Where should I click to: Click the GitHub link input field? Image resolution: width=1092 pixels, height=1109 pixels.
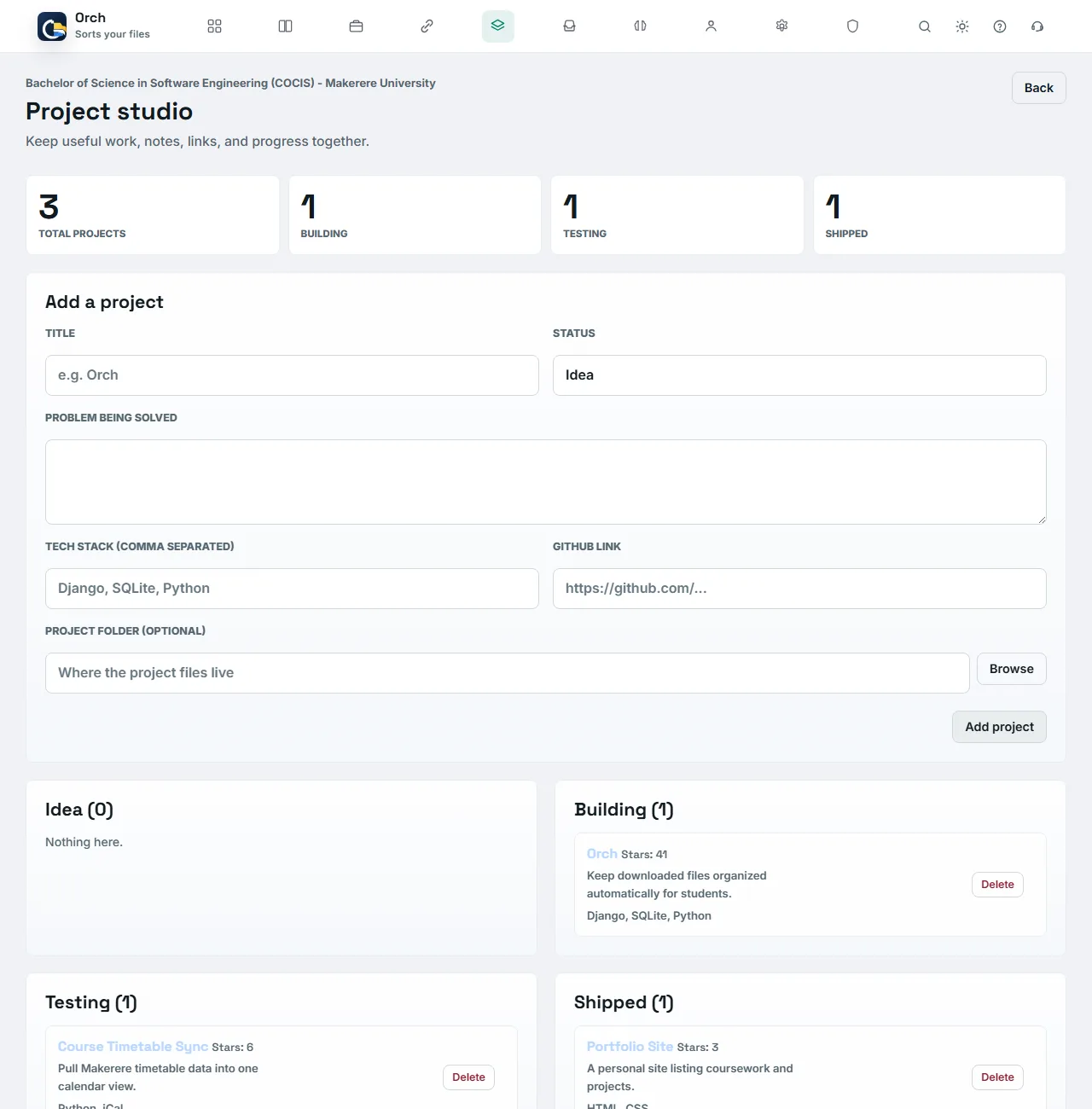click(799, 589)
